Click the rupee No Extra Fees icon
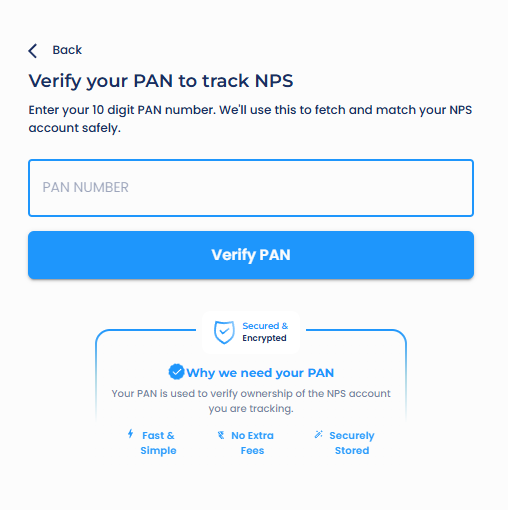The image size is (508, 510). pos(221,435)
